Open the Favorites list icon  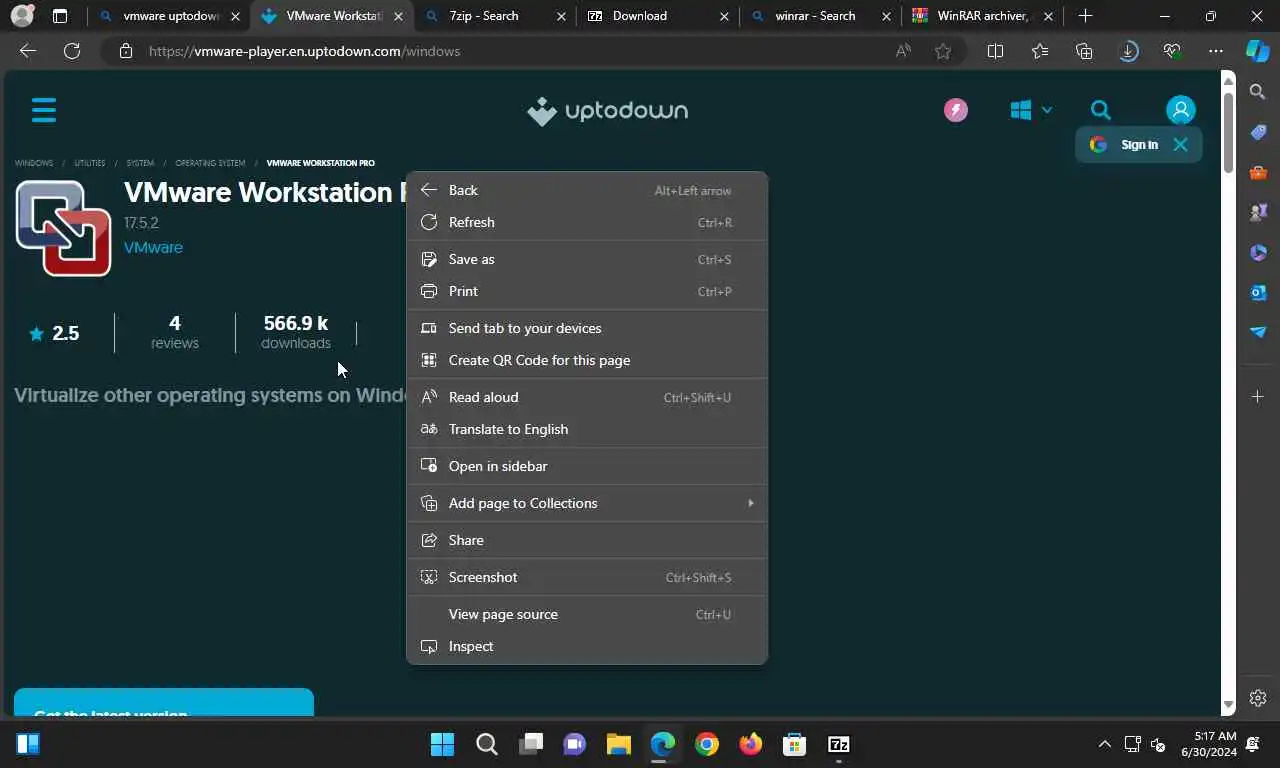[1040, 51]
